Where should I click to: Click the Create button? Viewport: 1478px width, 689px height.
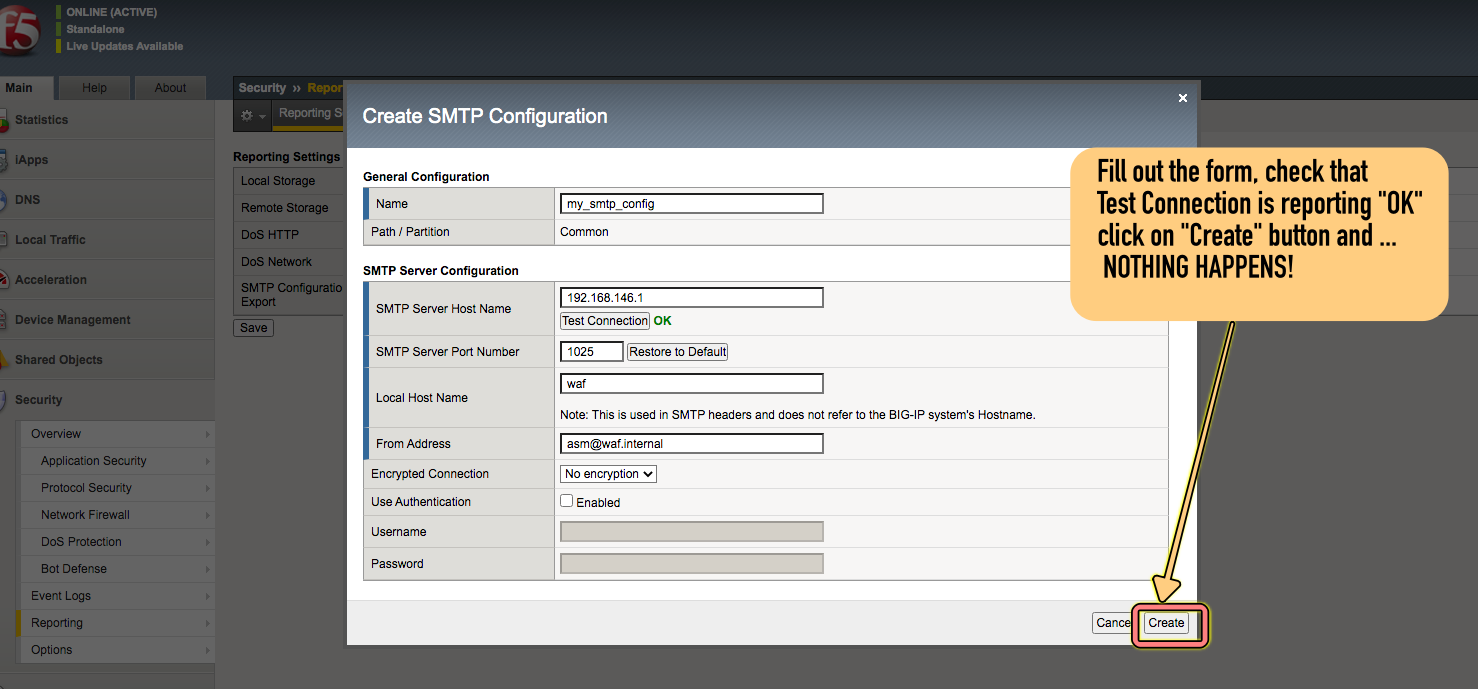click(1165, 622)
